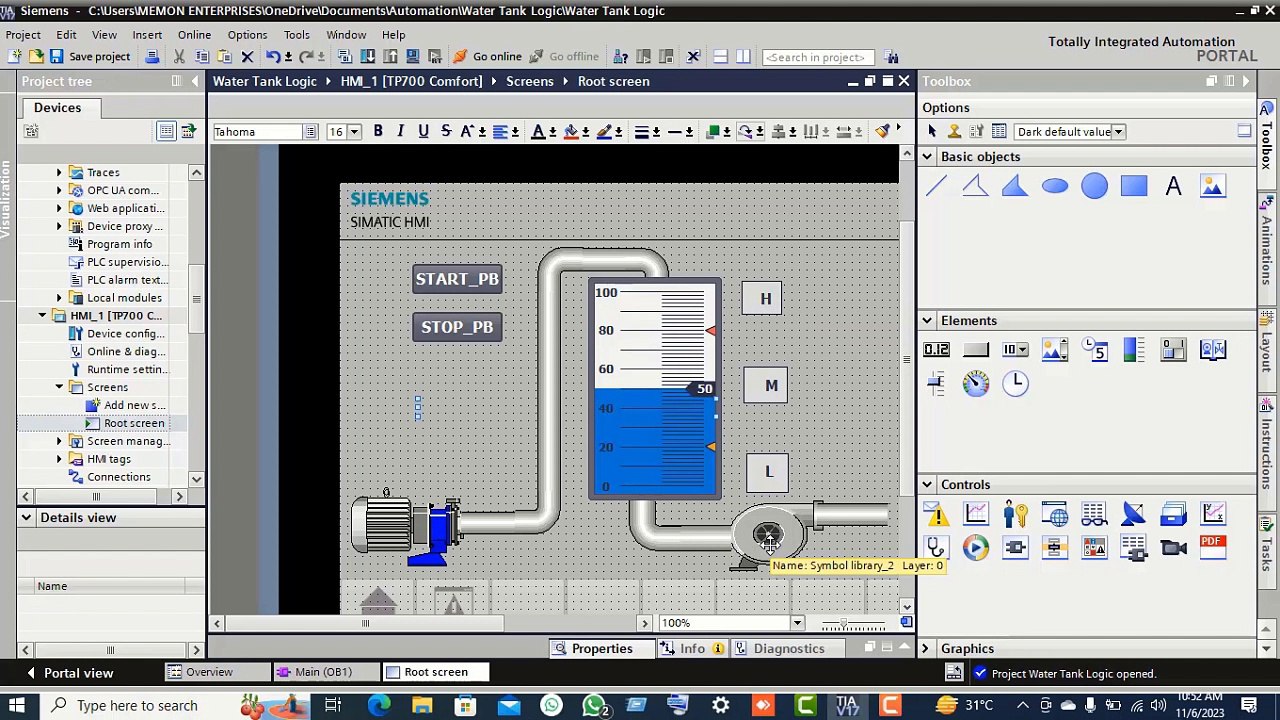The width and height of the screenshot is (1280, 720).
Task: Select the Graphic view object
Action: point(1212,186)
